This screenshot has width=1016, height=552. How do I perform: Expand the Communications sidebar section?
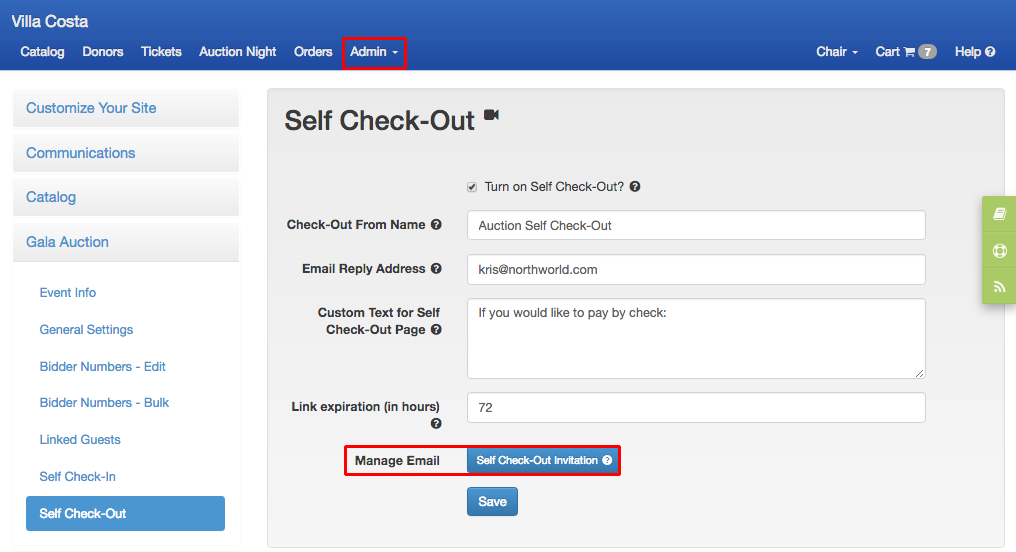126,153
